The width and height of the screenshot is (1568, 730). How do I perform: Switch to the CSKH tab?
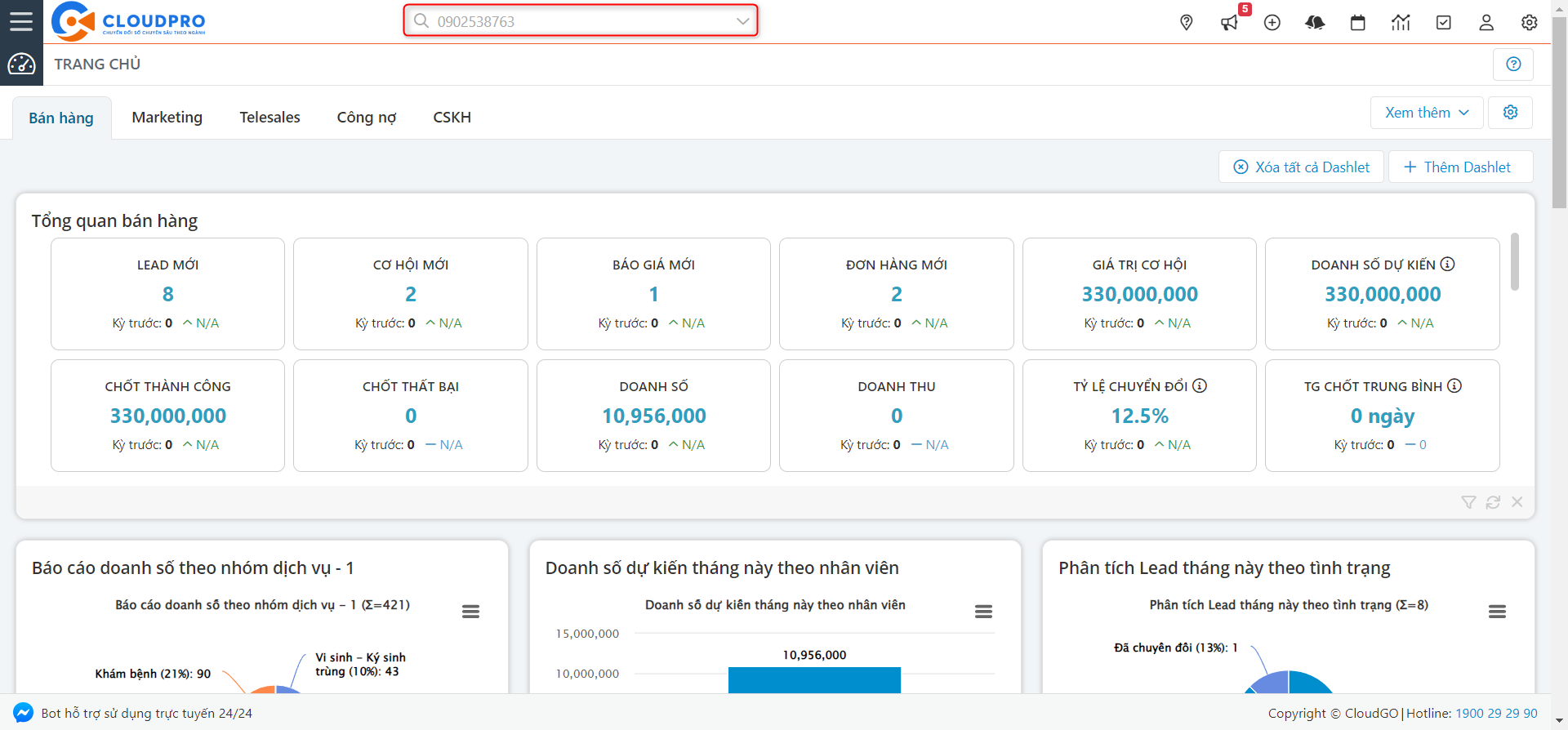tap(452, 118)
